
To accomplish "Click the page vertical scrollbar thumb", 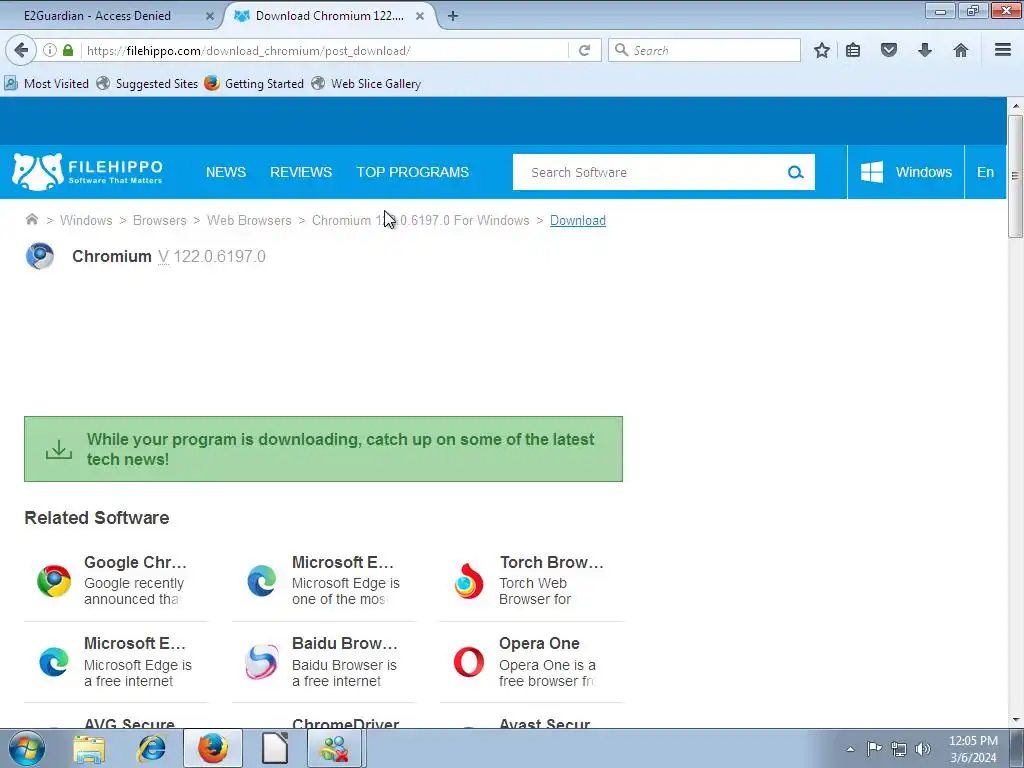I will (x=1015, y=176).
